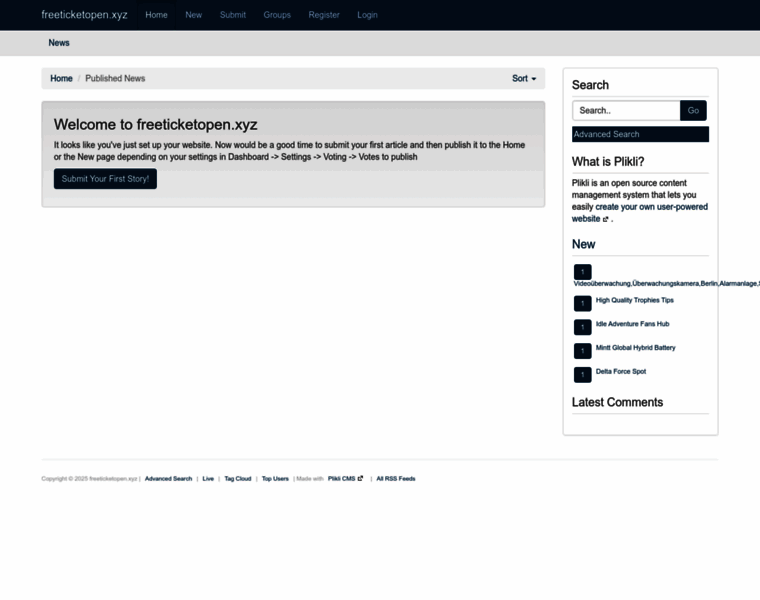760x600 pixels.
Task: Open the High Quality Trophies Tips story
Action: coord(634,300)
